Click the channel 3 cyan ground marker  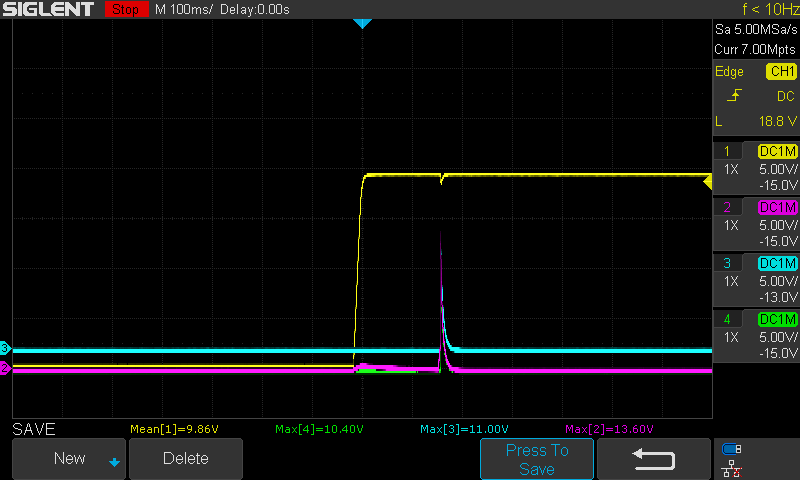tap(5, 348)
